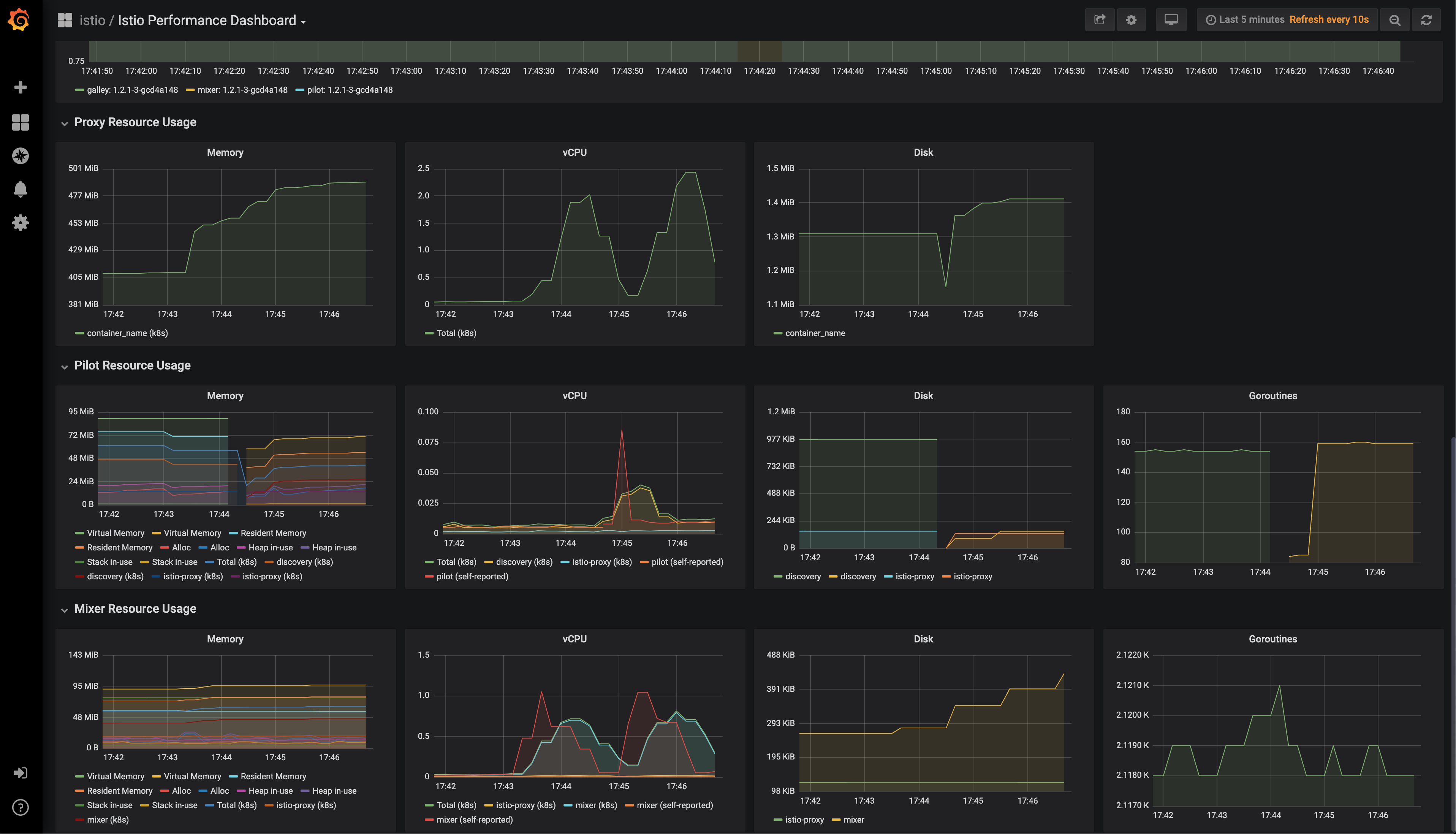The width and height of the screenshot is (1456, 834).
Task: Open the Dashboards grid icon in sidebar
Action: click(20, 122)
